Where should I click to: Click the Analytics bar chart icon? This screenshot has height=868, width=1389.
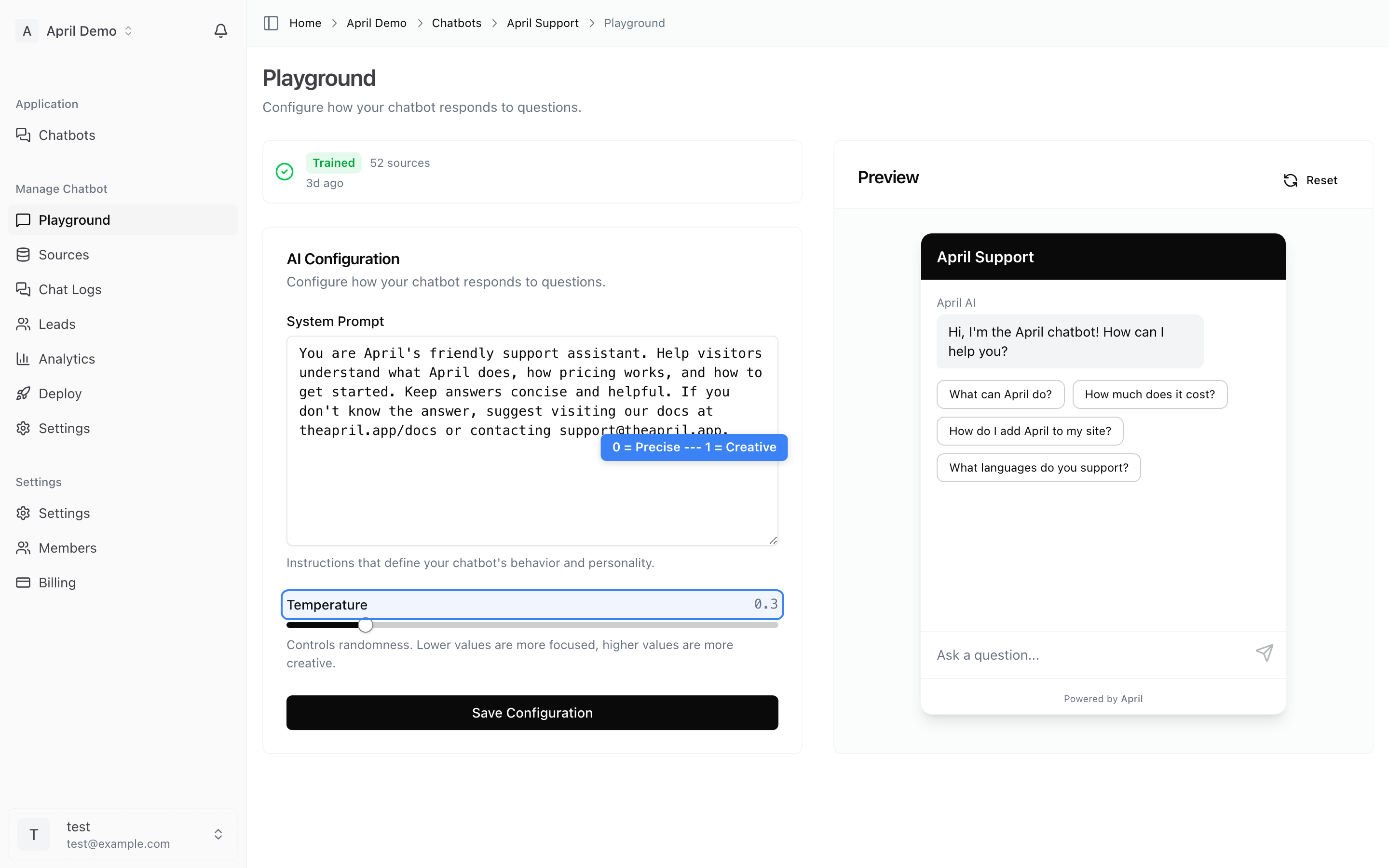23,359
